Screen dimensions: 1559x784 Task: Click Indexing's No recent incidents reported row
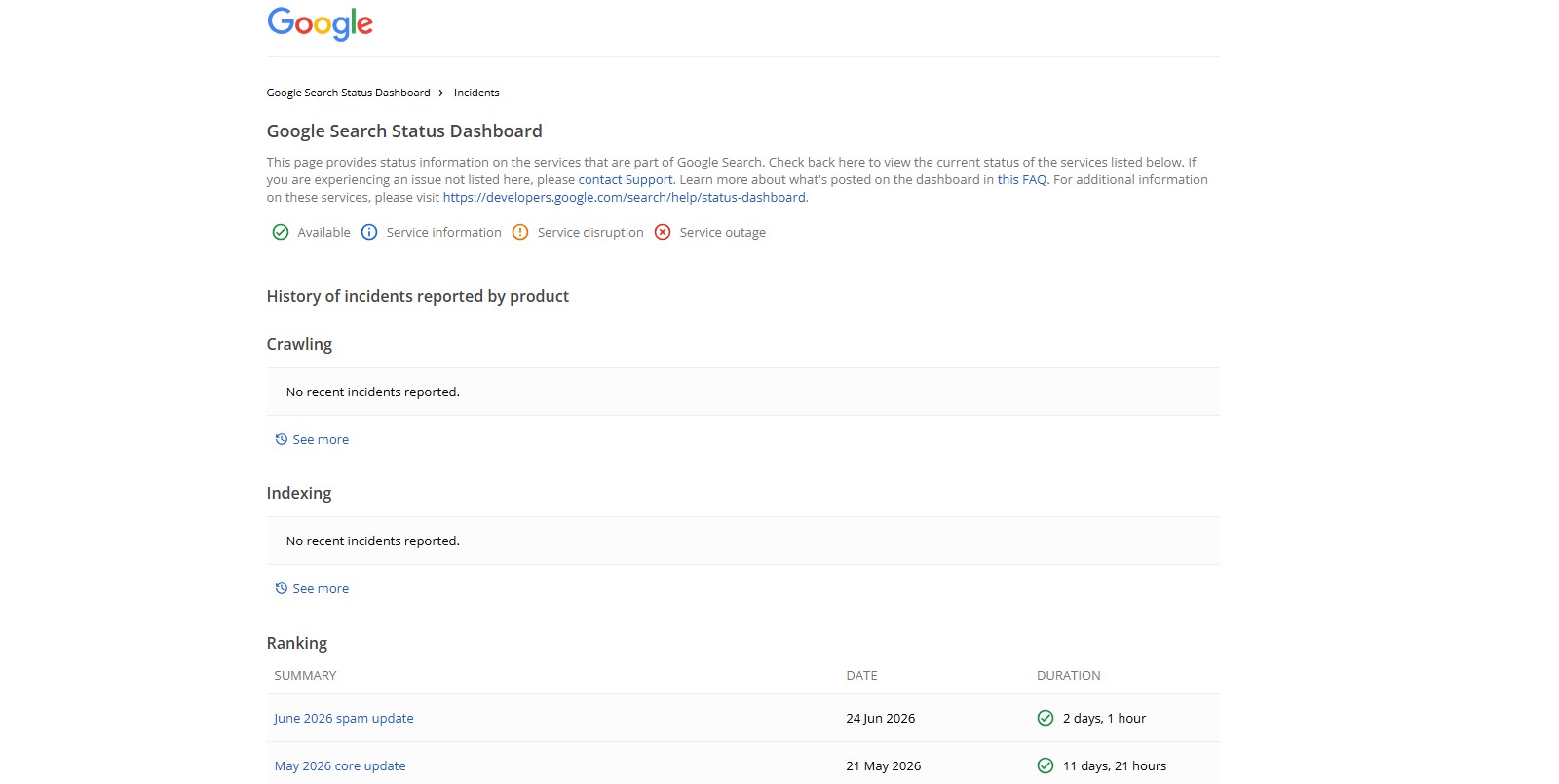pyautogui.click(x=742, y=541)
